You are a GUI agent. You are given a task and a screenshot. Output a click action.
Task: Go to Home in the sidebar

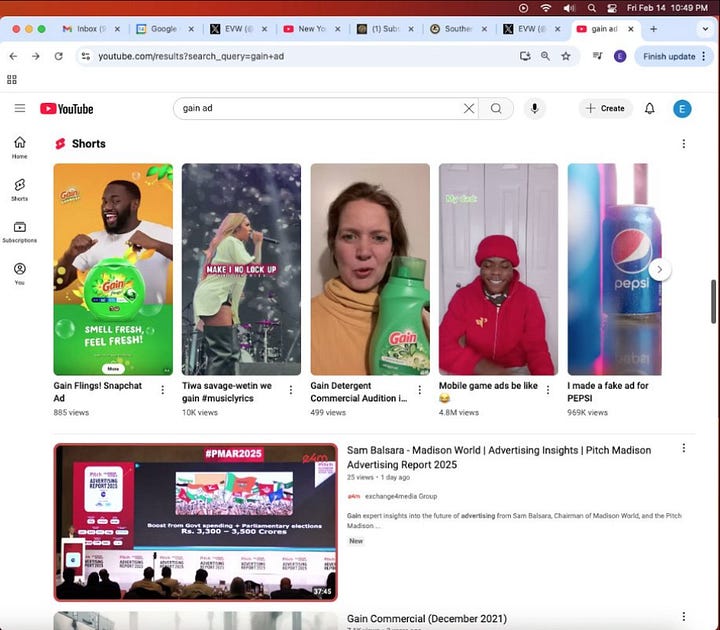(20, 147)
